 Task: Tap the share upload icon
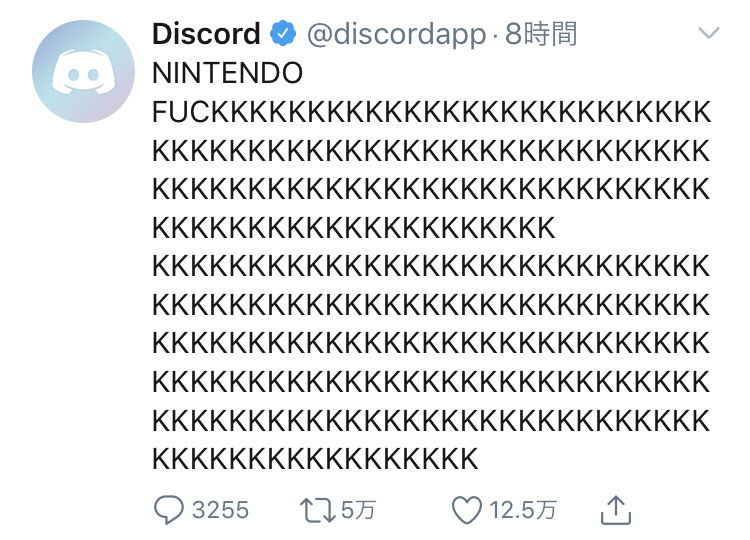tap(616, 510)
